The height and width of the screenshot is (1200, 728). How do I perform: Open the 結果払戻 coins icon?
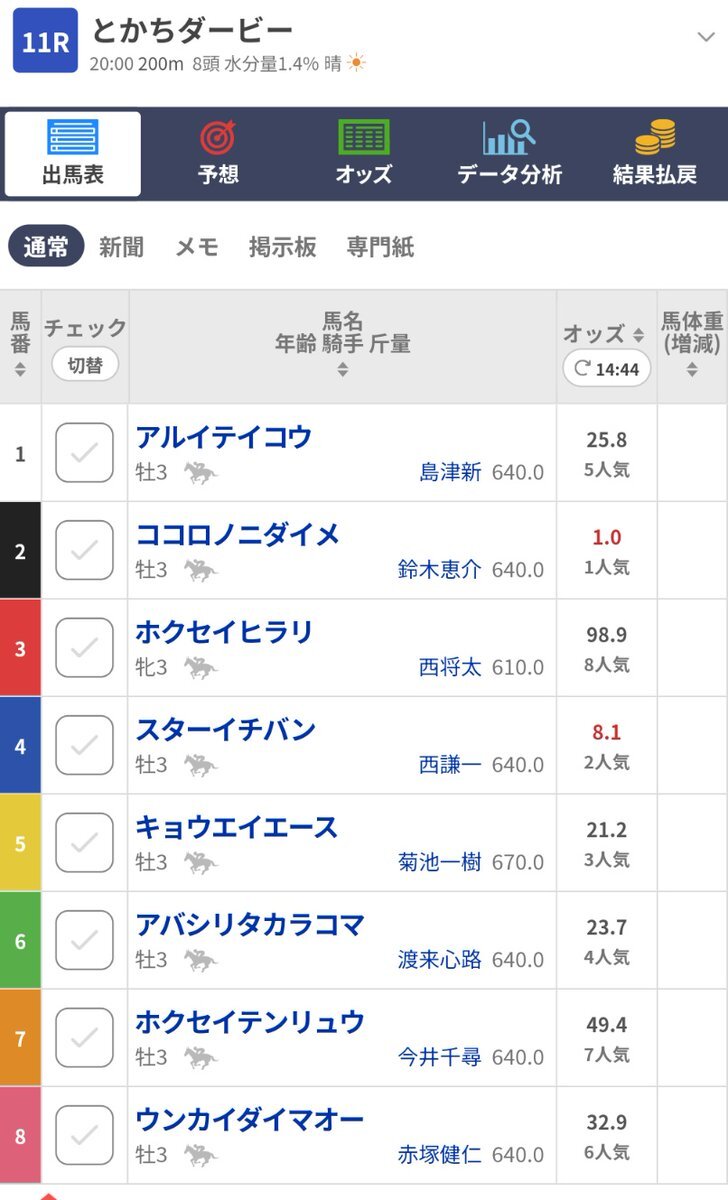(x=655, y=138)
